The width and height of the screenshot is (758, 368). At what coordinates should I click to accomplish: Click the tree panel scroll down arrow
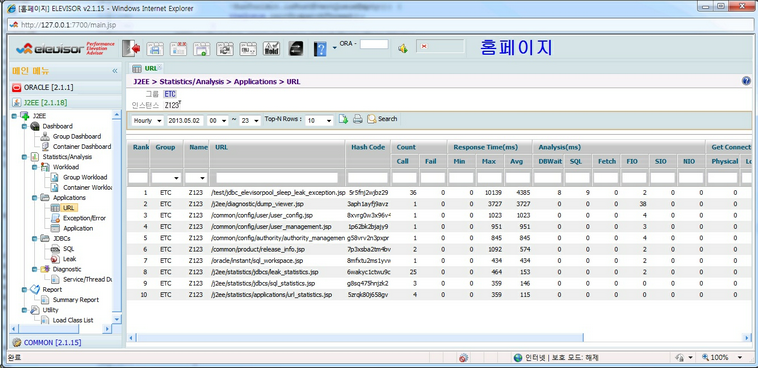click(x=117, y=319)
